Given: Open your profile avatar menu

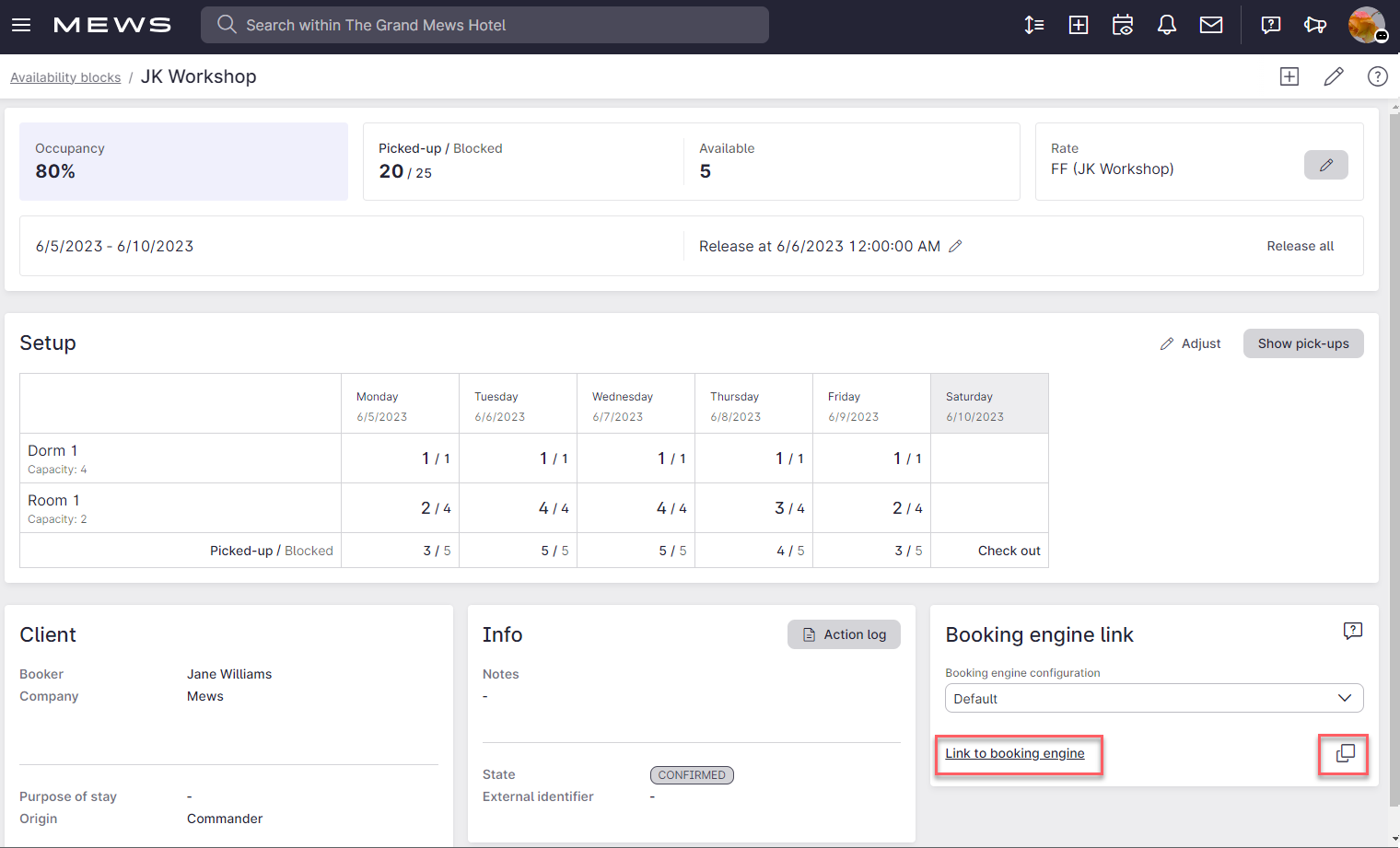Looking at the screenshot, I should point(1367,25).
